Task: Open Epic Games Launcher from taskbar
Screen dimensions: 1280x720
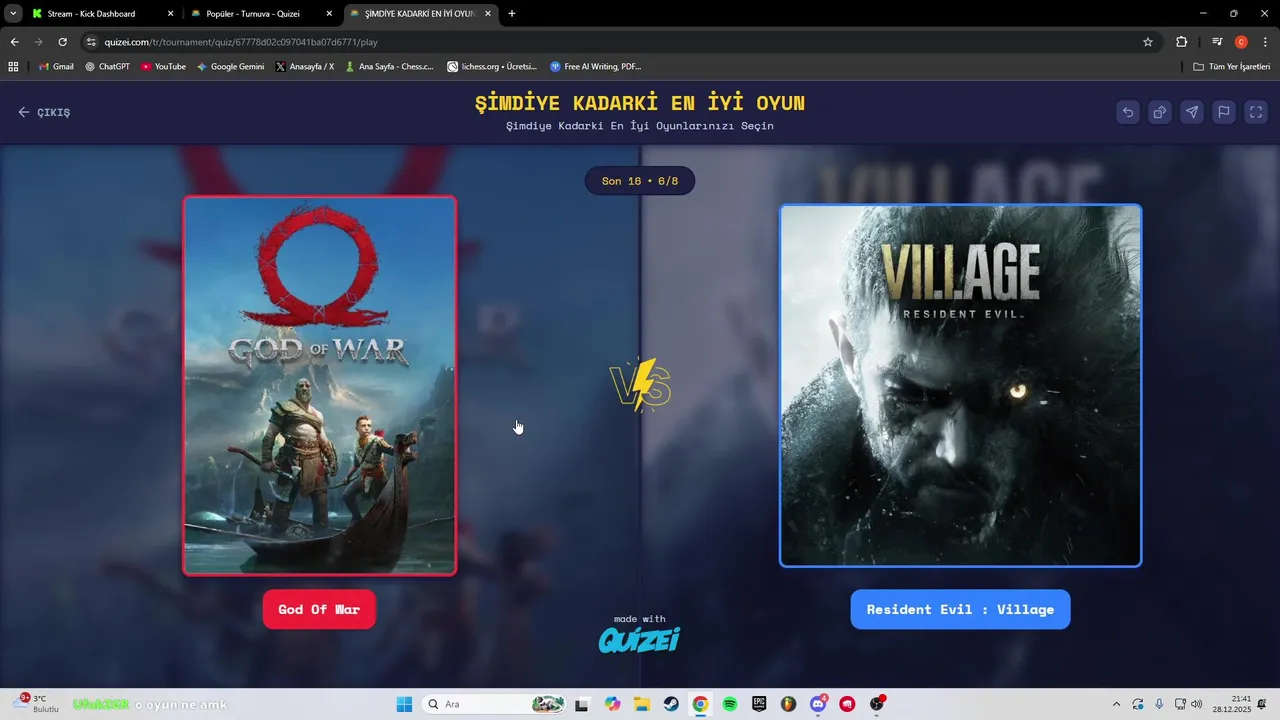Action: 759,704
